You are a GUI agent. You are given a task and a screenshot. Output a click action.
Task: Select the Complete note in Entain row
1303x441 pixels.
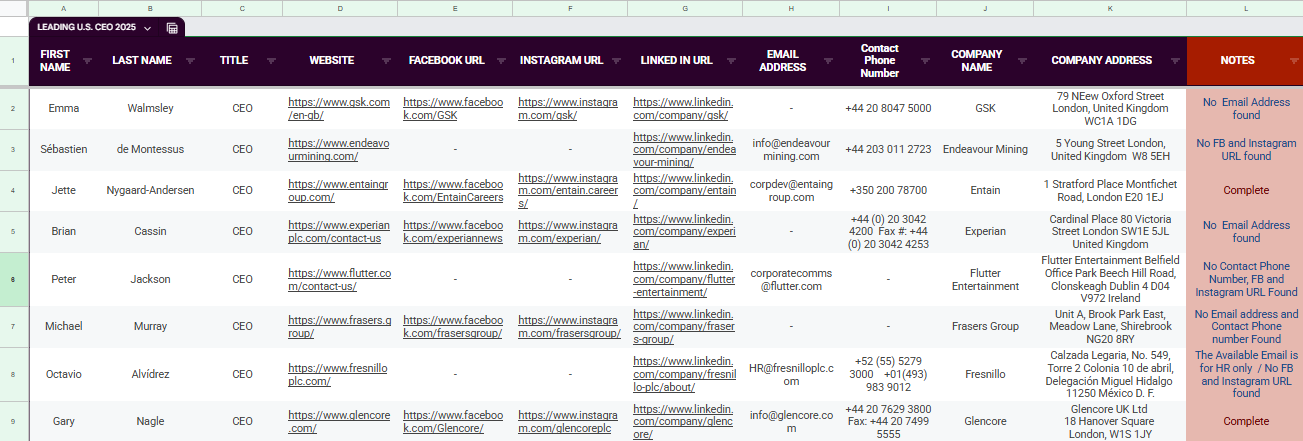pos(1246,190)
